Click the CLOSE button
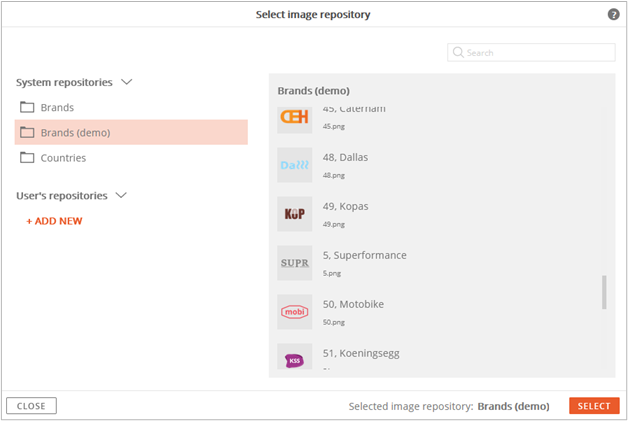Screen dimensions: 628x421 [31, 406]
